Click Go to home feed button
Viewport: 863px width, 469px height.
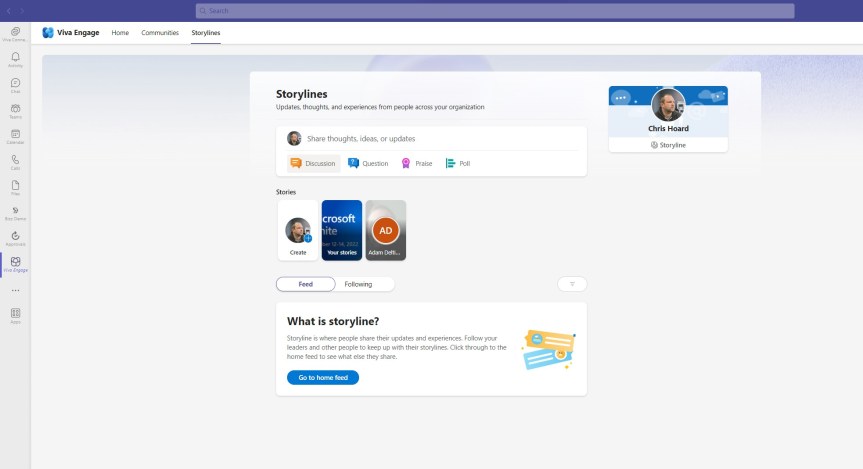[323, 377]
